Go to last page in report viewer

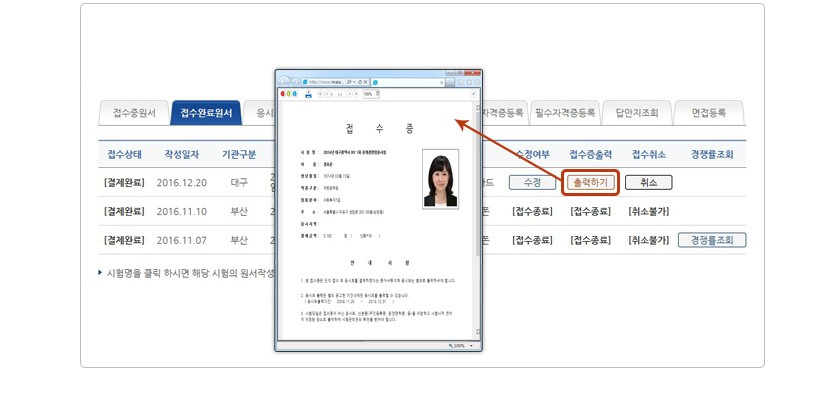[x=356, y=94]
